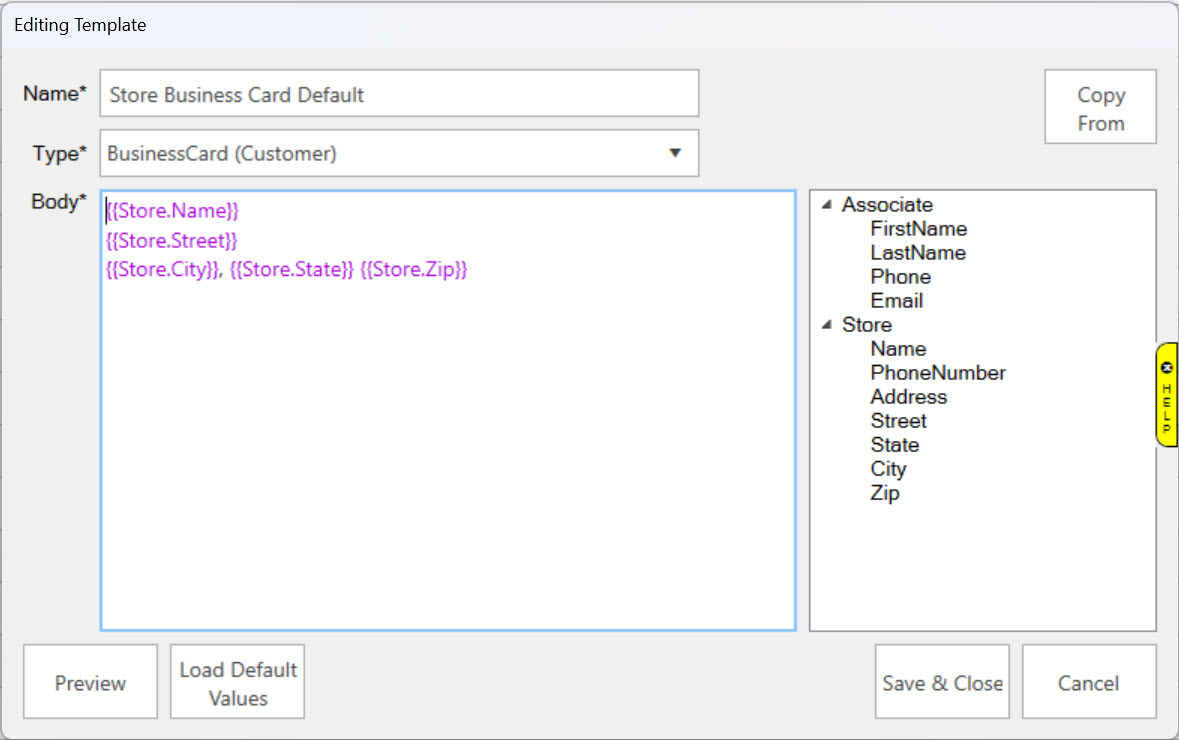This screenshot has width=1179, height=740.
Task: Select Street under Store
Action: [x=898, y=421]
